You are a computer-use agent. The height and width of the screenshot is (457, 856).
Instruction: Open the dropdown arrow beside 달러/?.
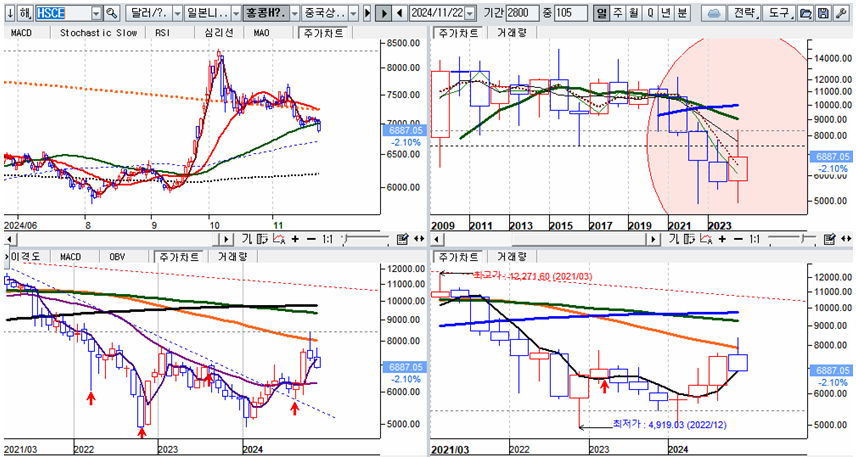click(x=177, y=13)
